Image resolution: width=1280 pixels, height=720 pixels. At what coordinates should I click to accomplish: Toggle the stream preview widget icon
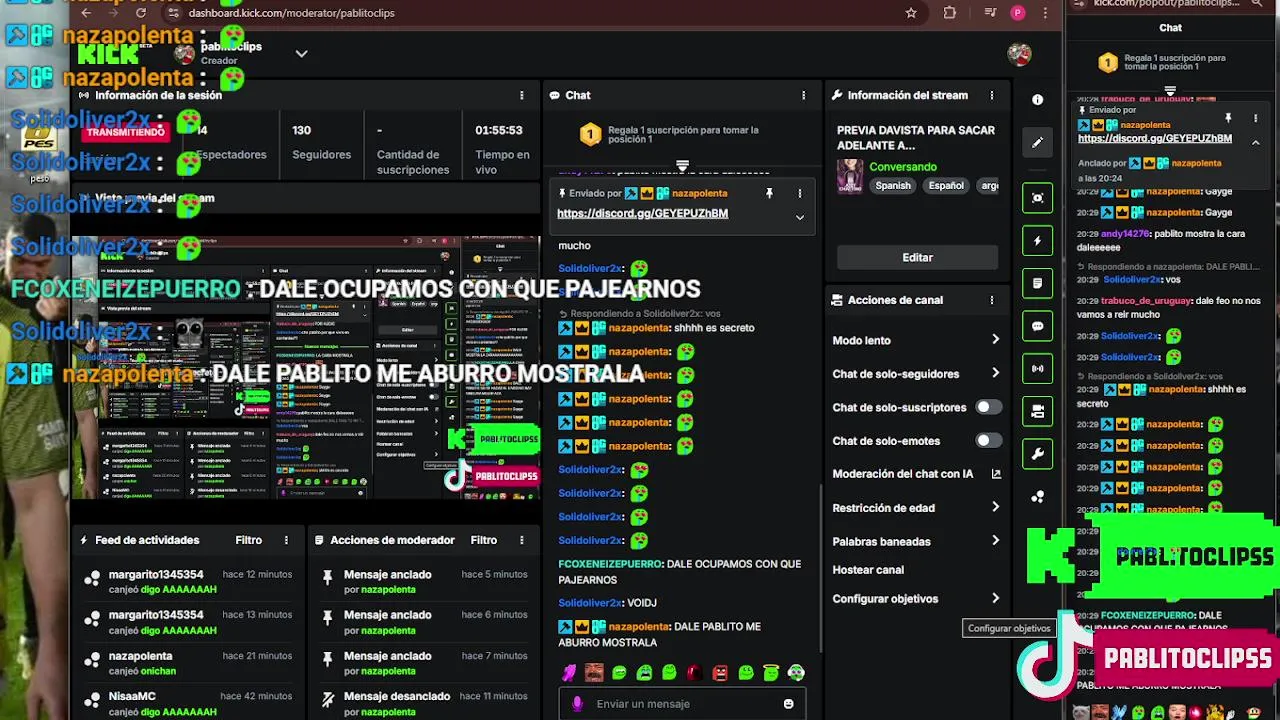click(1037, 198)
